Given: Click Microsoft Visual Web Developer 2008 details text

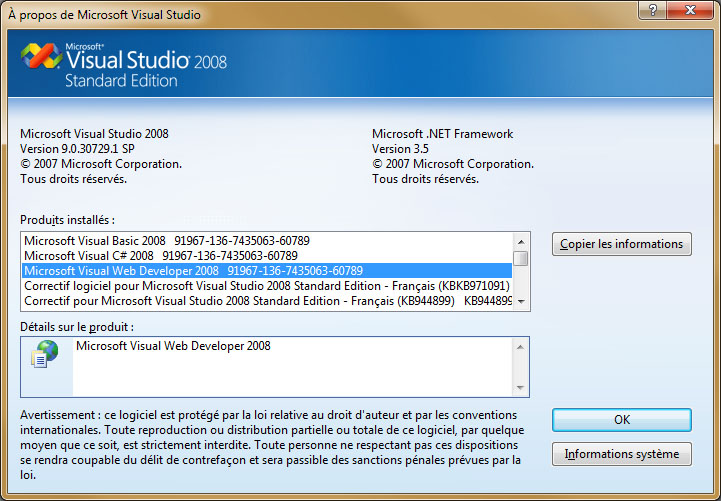Looking at the screenshot, I should [173, 346].
